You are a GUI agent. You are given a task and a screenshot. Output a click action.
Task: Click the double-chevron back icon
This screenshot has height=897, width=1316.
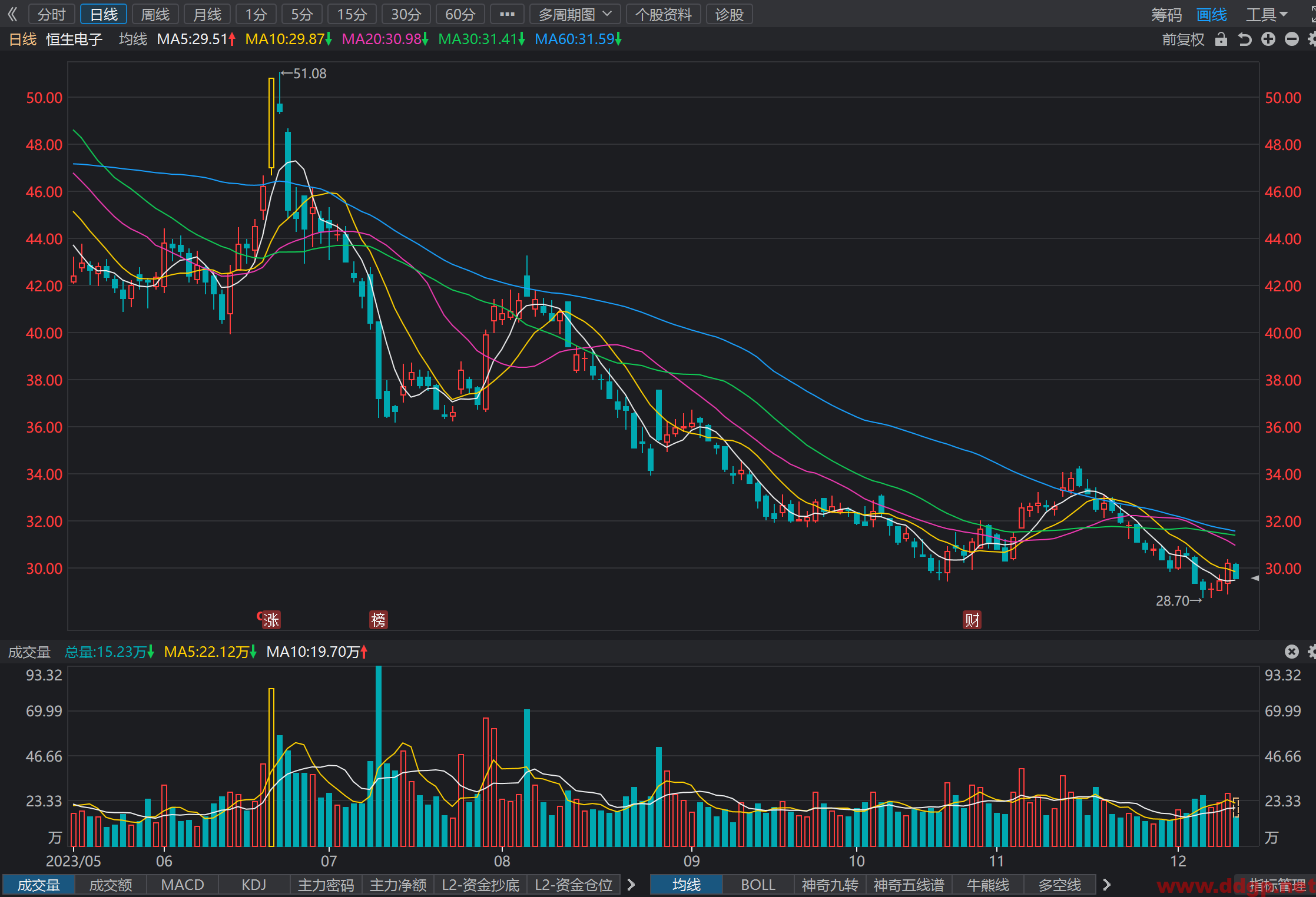[12, 14]
